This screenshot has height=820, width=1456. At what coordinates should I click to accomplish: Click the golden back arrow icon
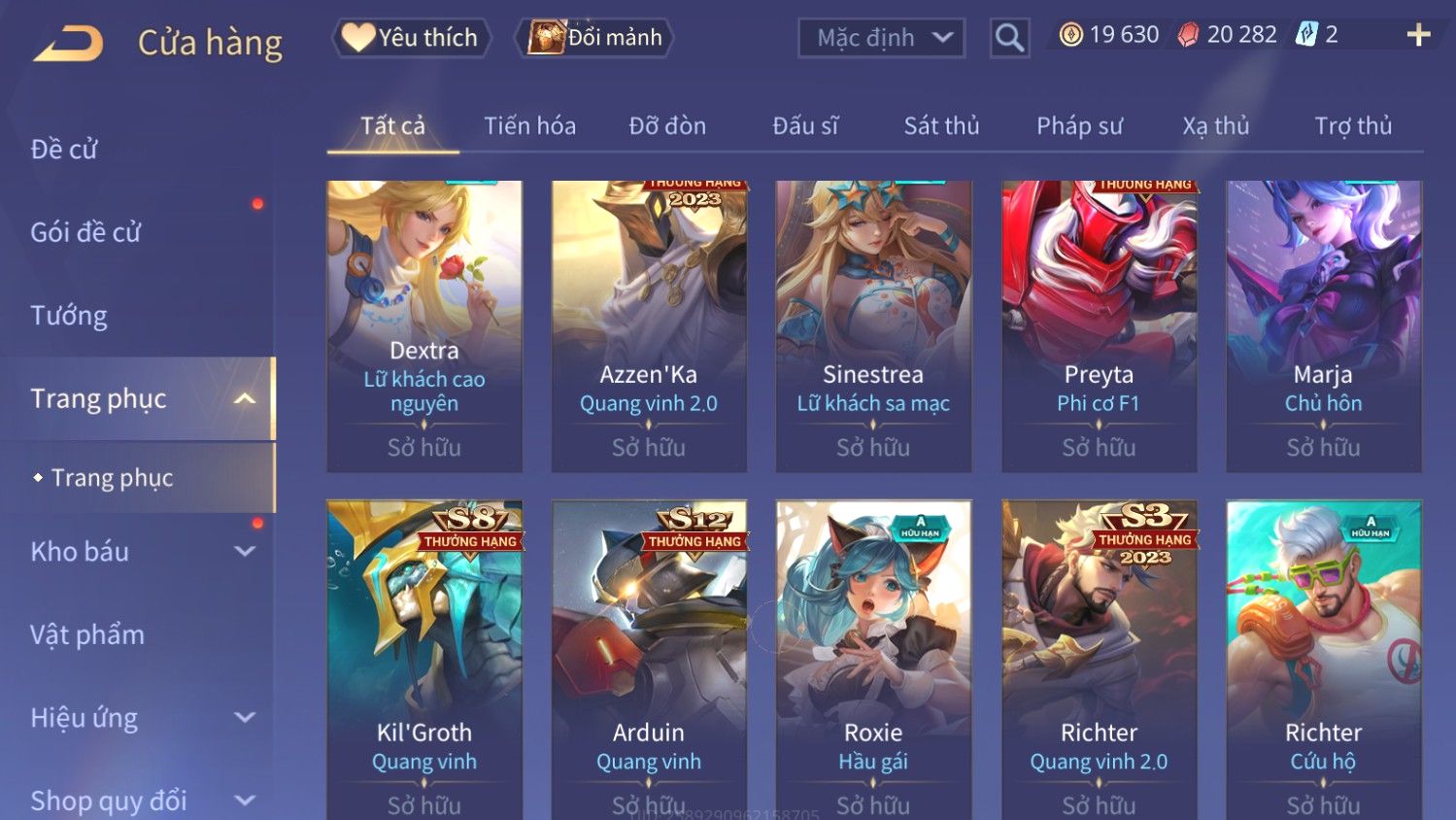point(68,44)
